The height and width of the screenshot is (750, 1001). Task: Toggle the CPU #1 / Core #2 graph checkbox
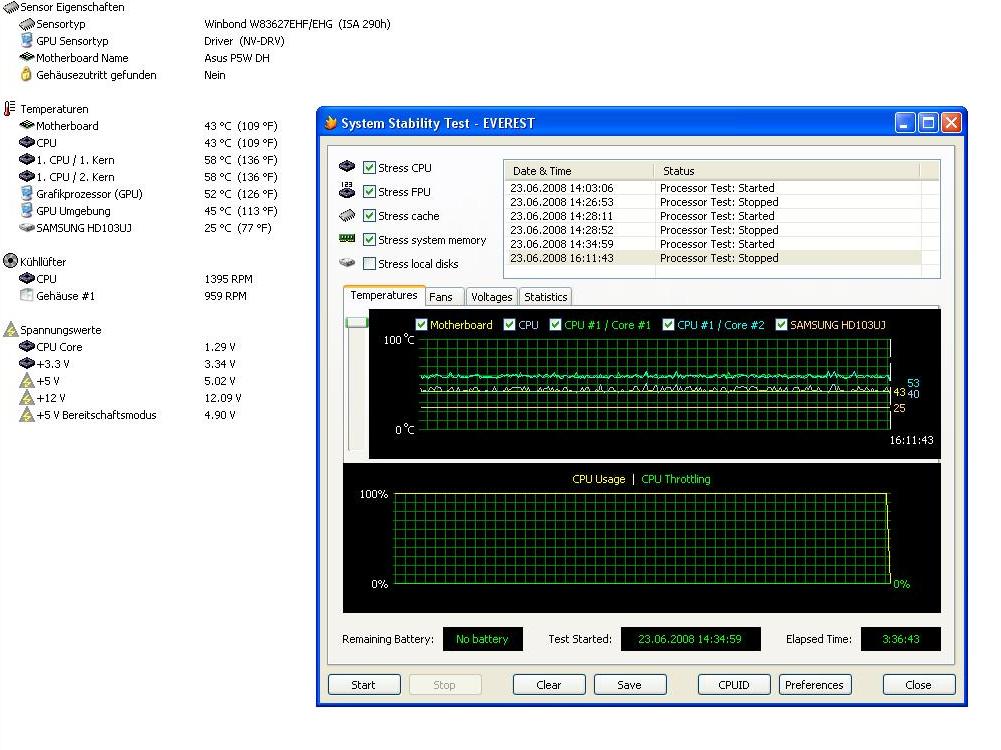coord(668,325)
